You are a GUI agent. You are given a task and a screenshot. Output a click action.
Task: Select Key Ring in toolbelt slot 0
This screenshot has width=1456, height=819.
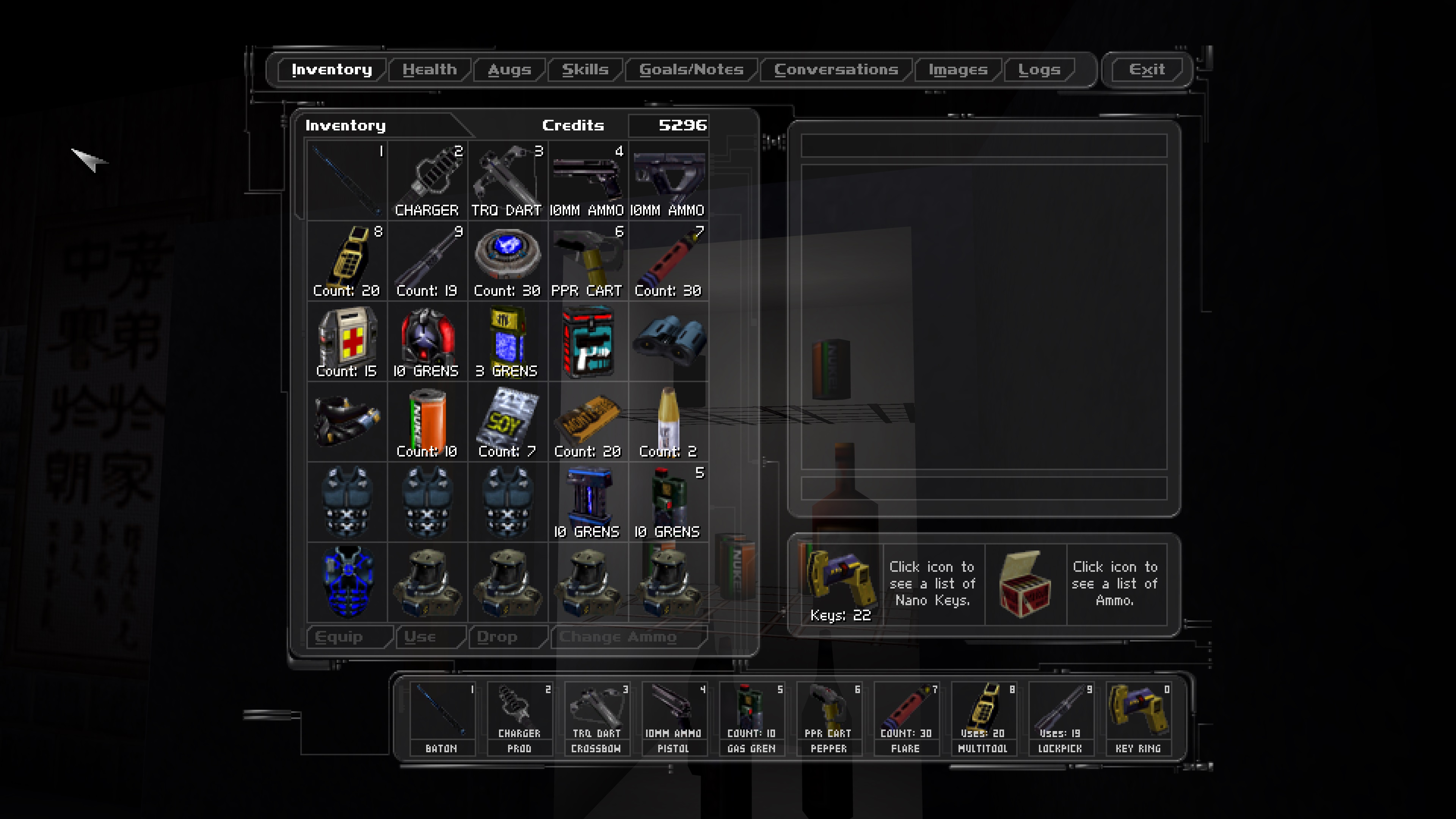[1138, 719]
